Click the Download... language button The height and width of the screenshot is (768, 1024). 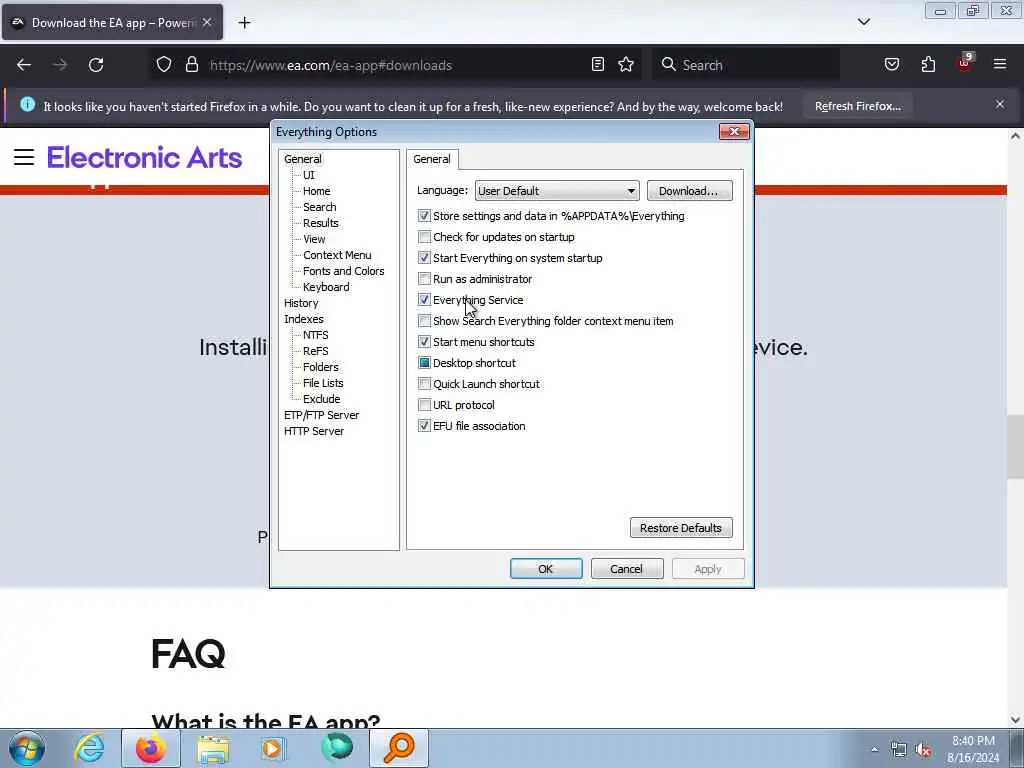(x=690, y=191)
